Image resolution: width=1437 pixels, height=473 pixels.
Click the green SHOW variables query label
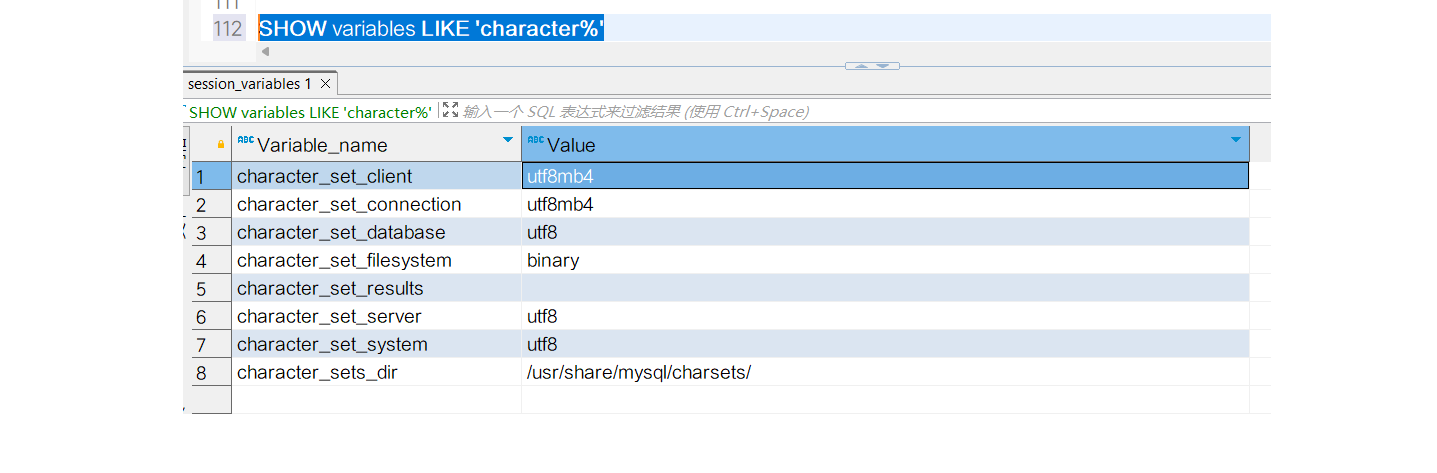coord(310,112)
